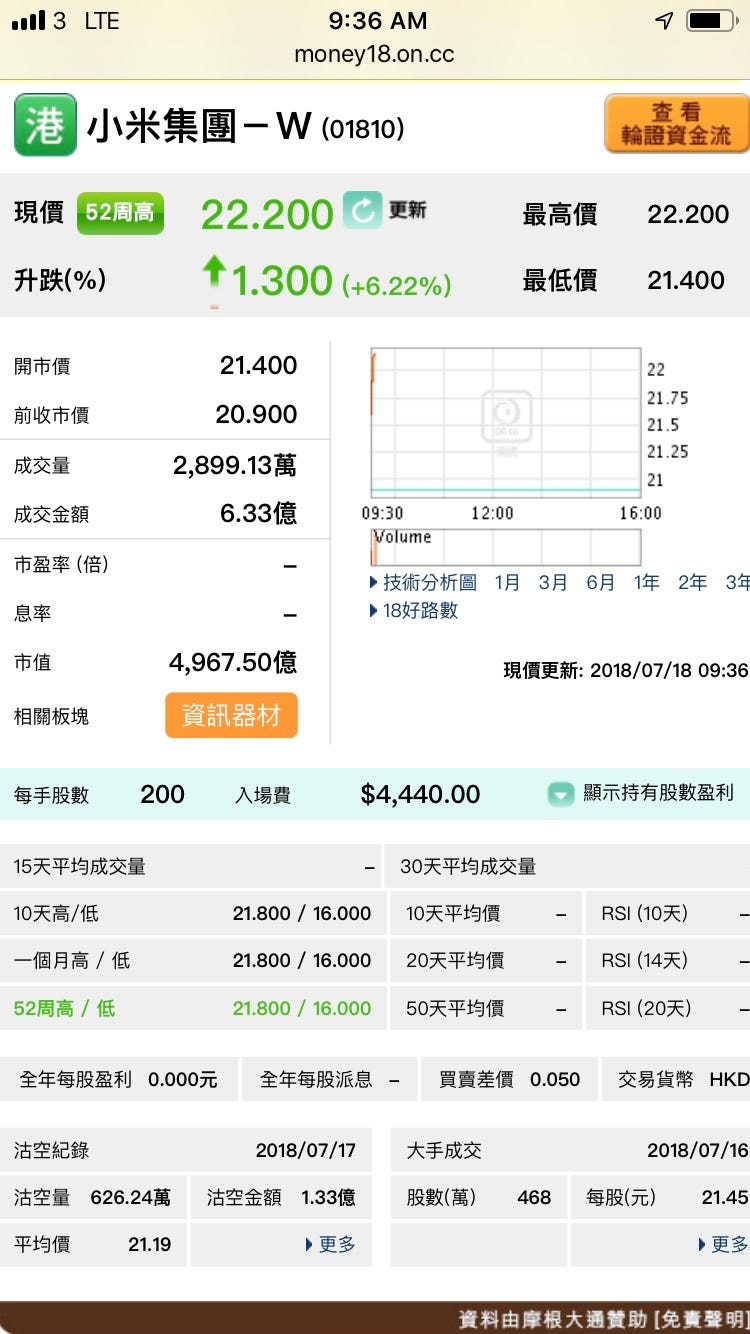The height and width of the screenshot is (1334, 750).
Task: Select current price 22.200
Action: tap(267, 214)
